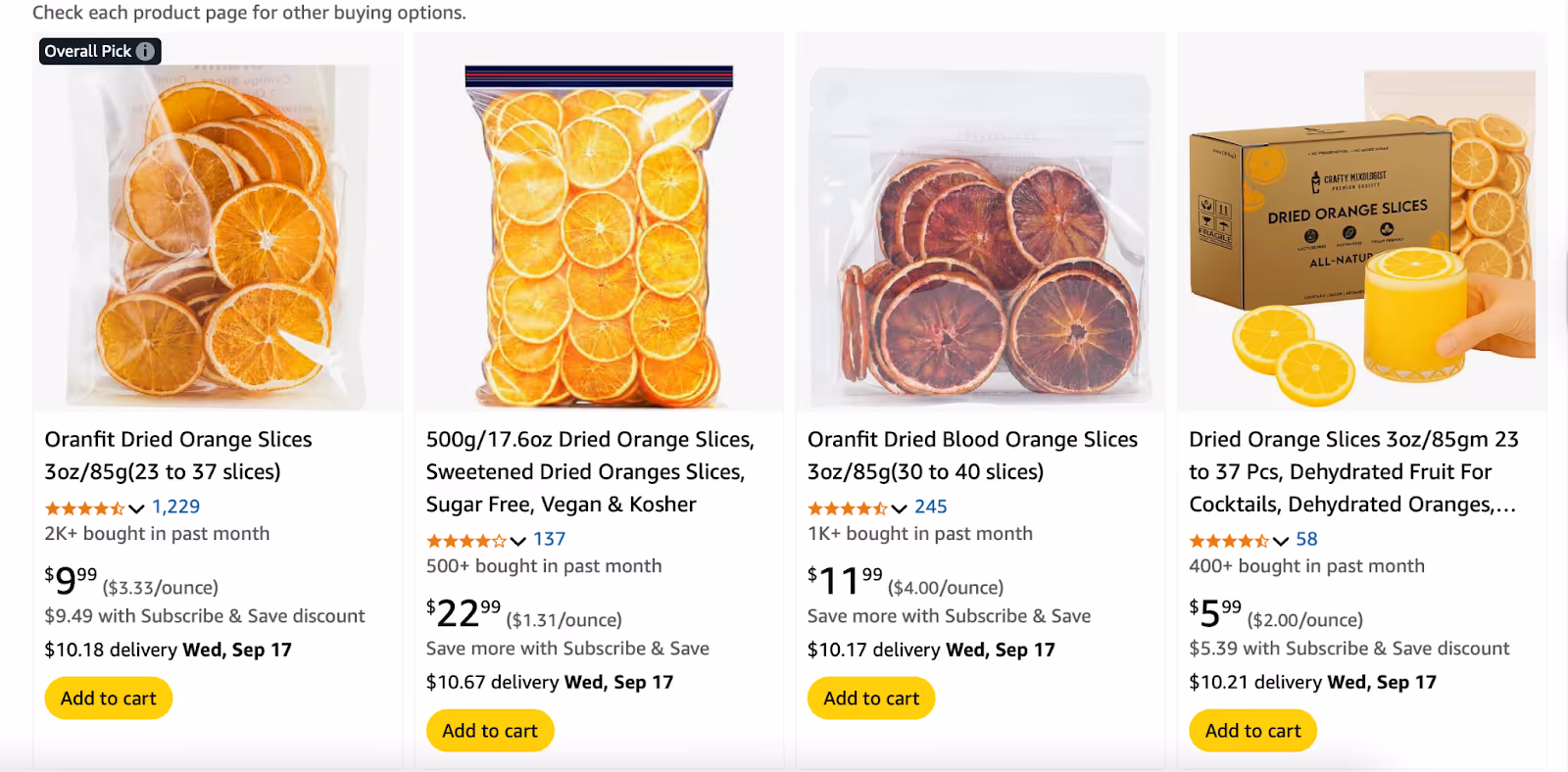Viewport: 1568px width, 772px height.
Task: Click the Crafty Mixologist box product image
Action: coord(1361,235)
